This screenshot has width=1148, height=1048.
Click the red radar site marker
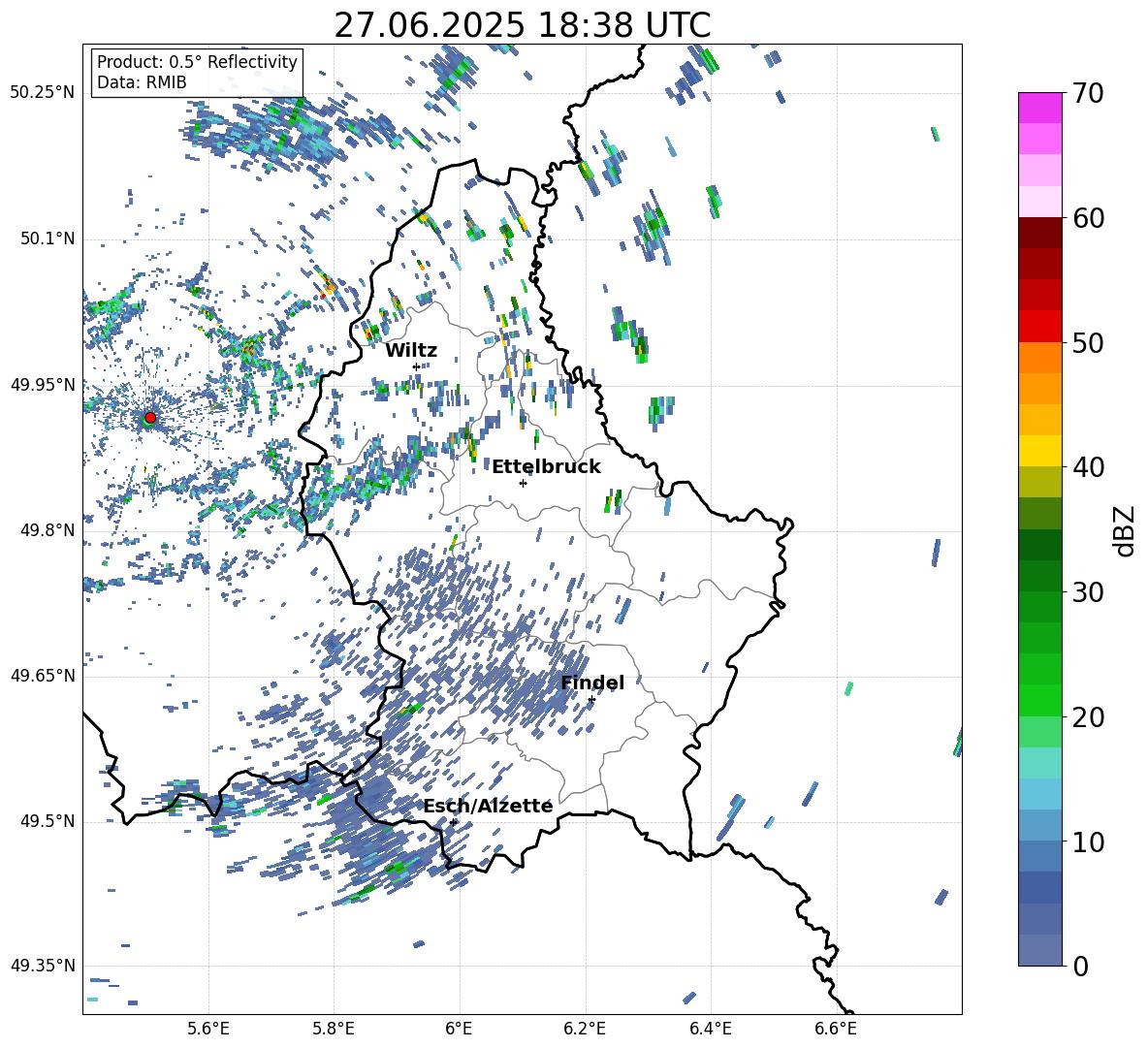click(x=150, y=417)
